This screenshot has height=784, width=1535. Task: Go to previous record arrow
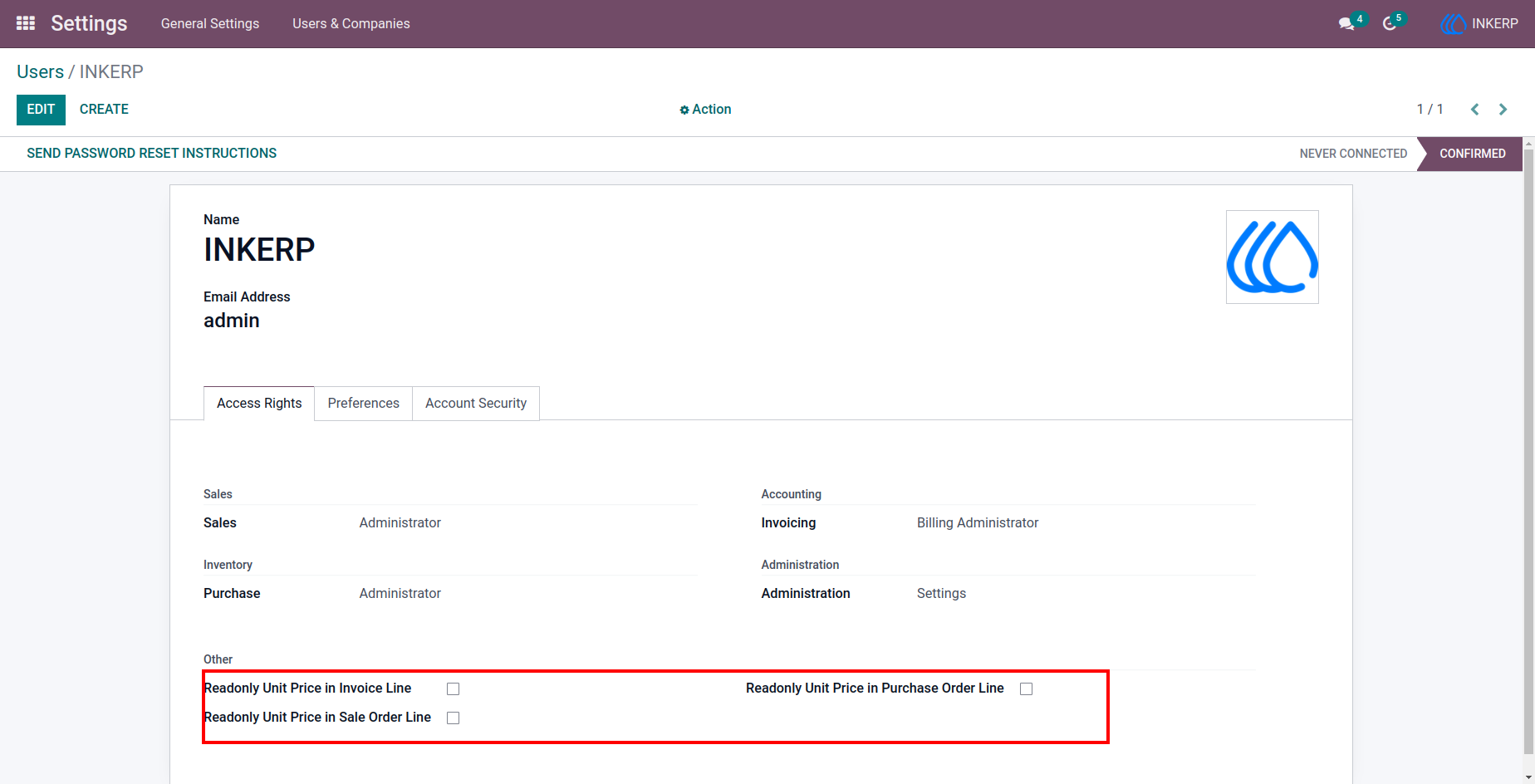(1475, 110)
